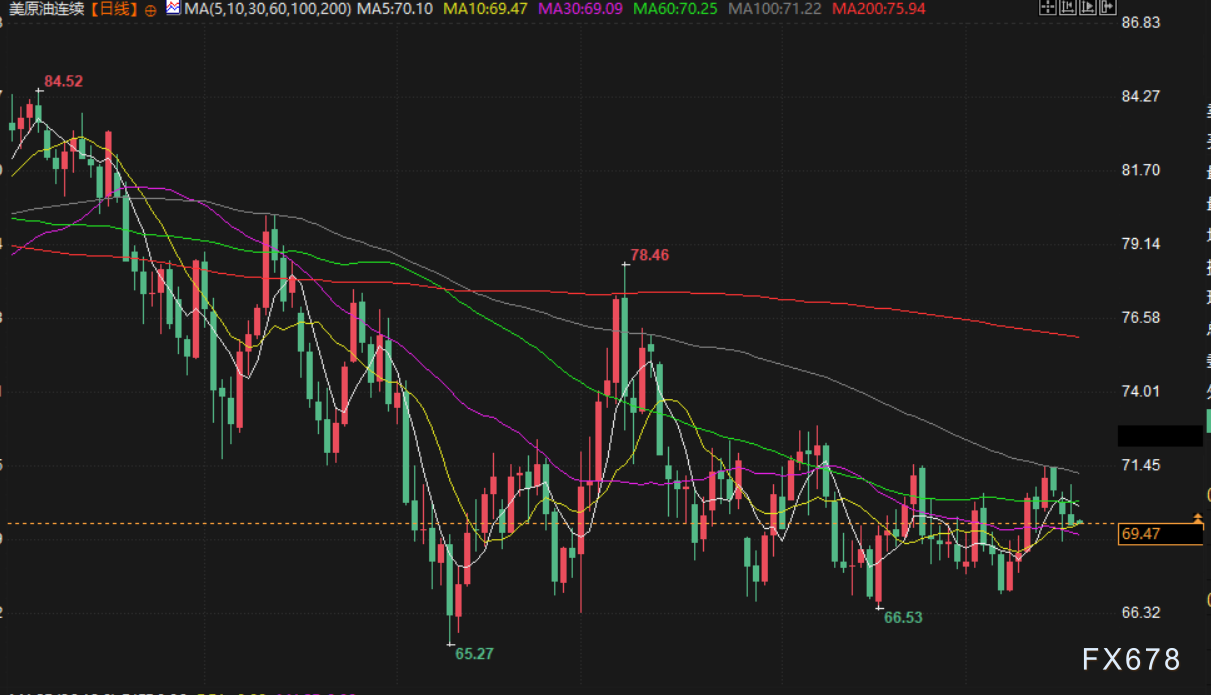Click the 78.46 peak price marker
This screenshot has width=1211, height=695.
point(650,255)
